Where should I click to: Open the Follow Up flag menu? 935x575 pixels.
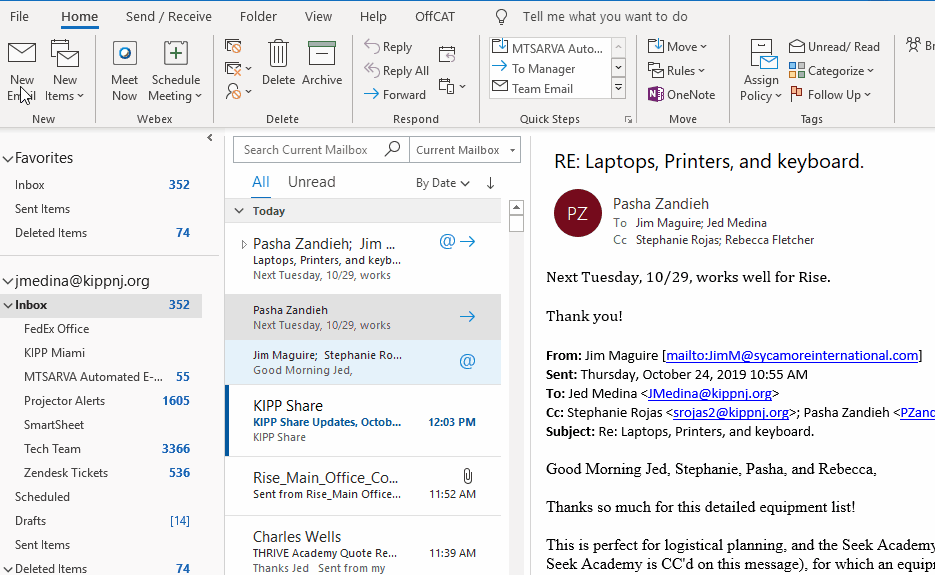tap(830, 94)
